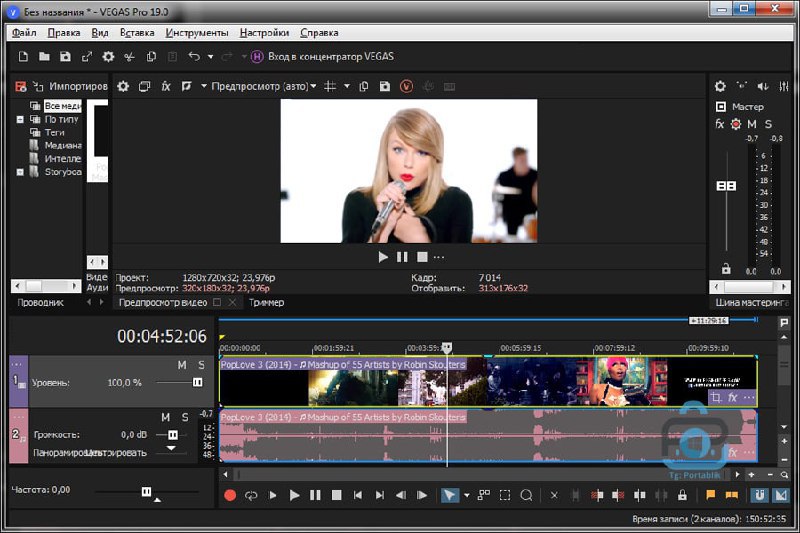Switch to the Триммер tab
This screenshot has height=533, width=800.
tap(266, 302)
